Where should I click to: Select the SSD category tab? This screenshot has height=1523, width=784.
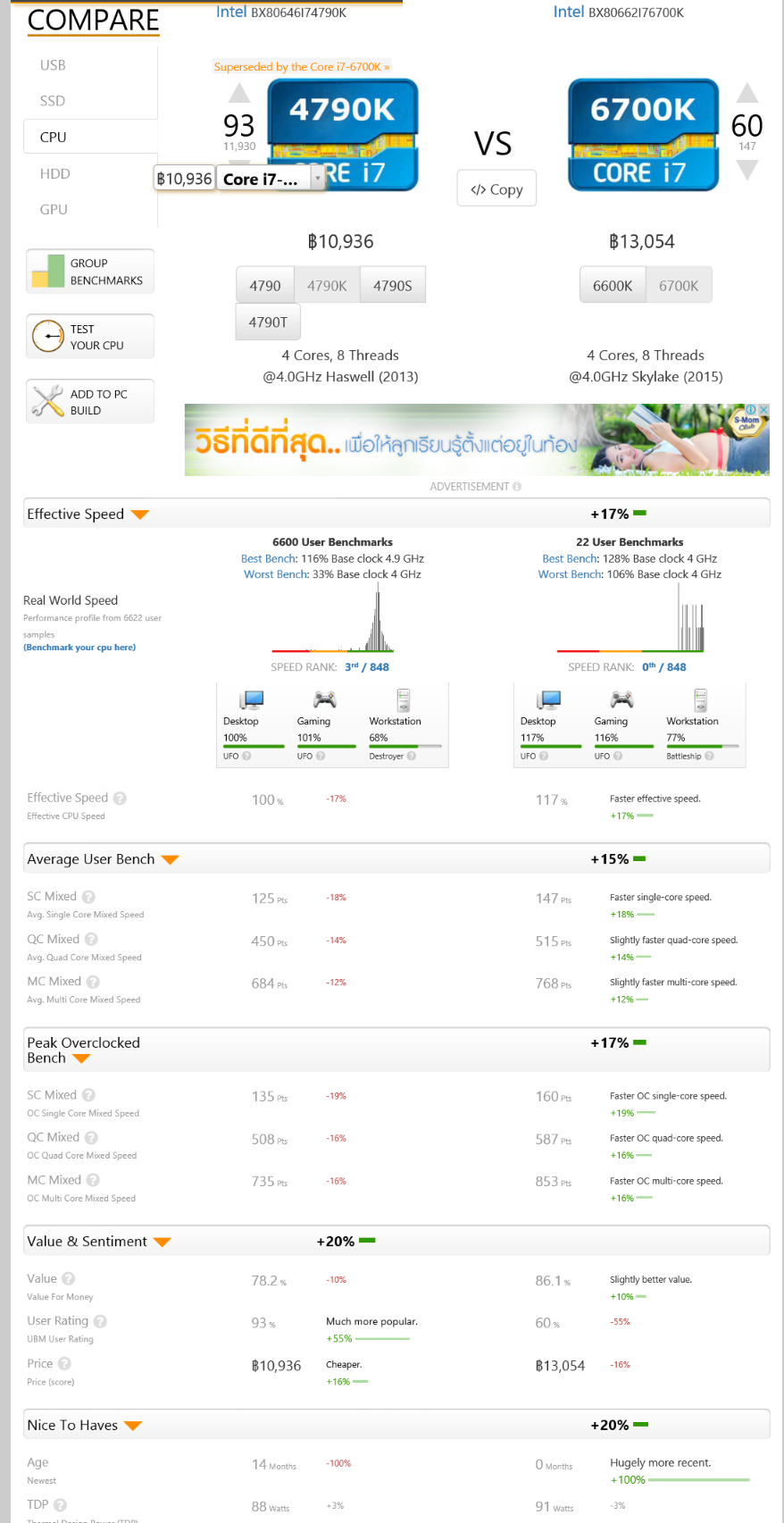(53, 101)
